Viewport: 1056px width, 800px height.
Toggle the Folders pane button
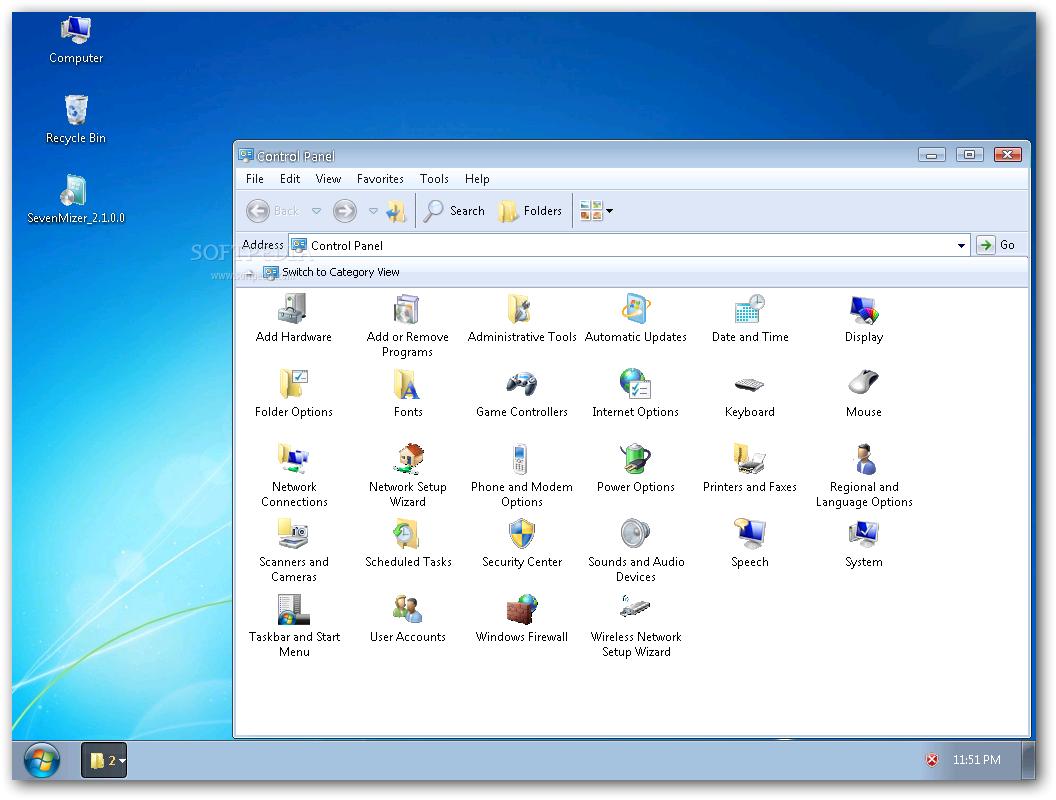point(530,211)
